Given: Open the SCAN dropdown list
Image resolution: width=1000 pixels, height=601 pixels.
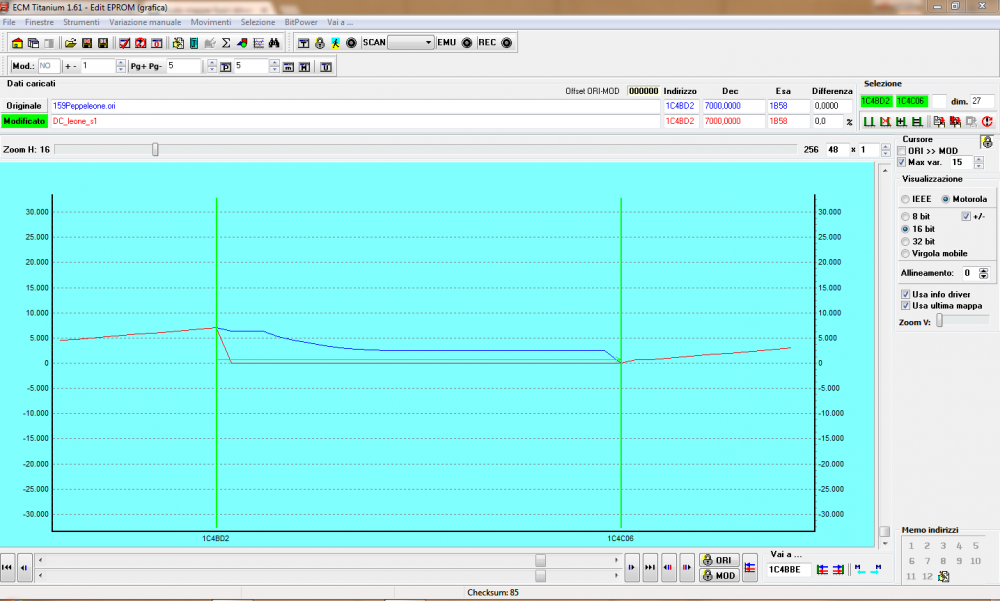Looking at the screenshot, I should (x=429, y=43).
